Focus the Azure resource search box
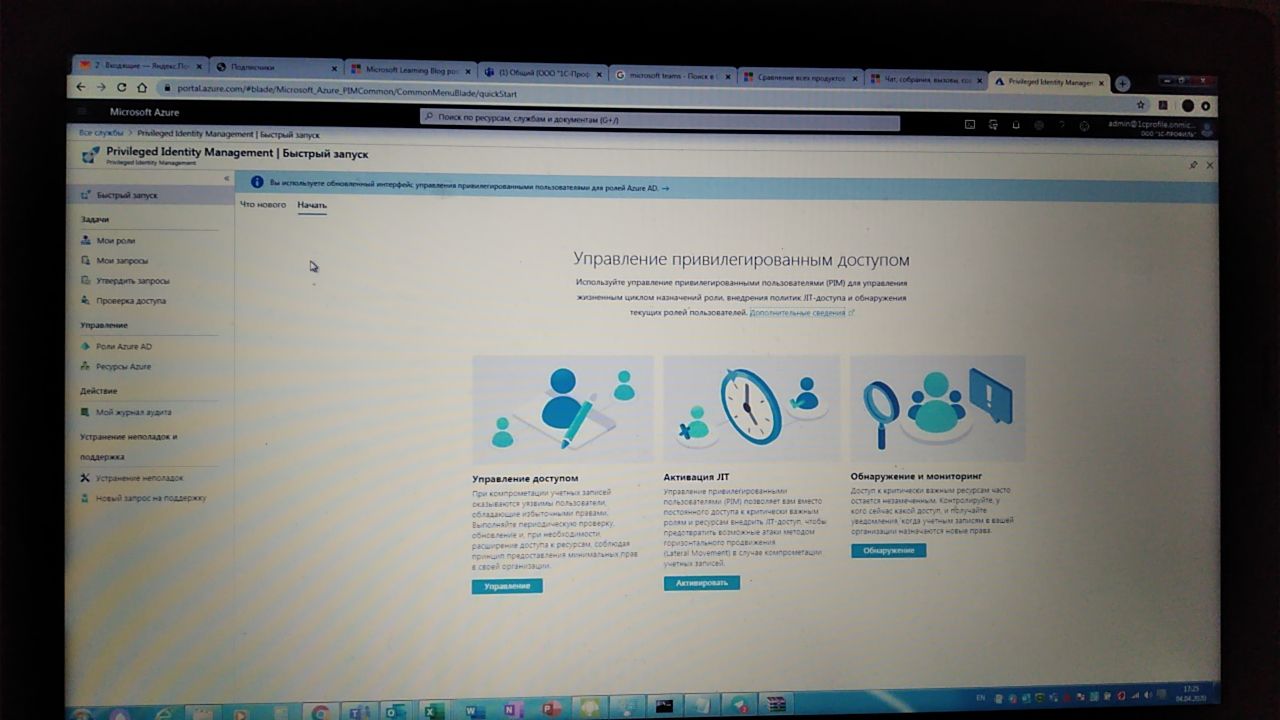1280x720 pixels. (660, 119)
